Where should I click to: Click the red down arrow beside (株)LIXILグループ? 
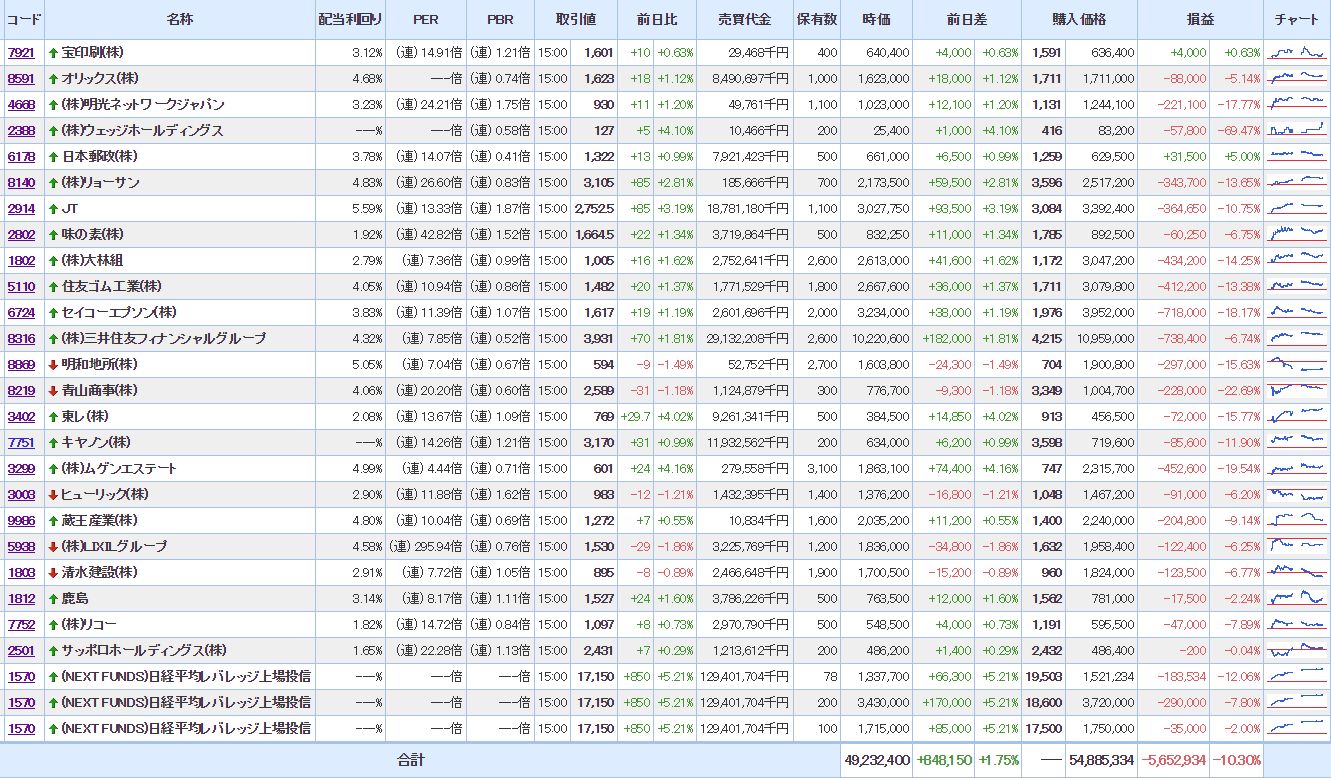pos(53,547)
